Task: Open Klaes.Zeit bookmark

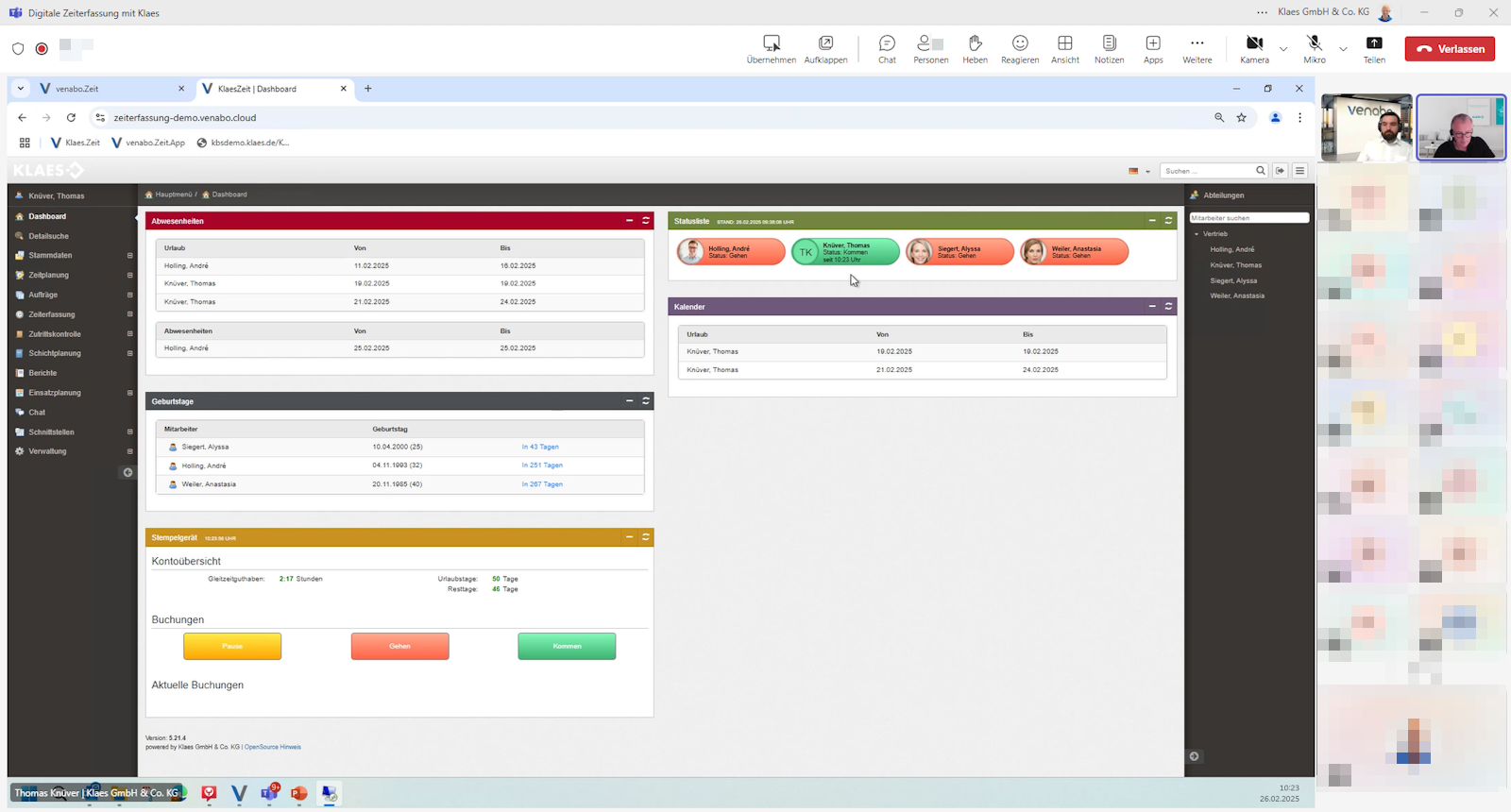Action: click(x=75, y=143)
